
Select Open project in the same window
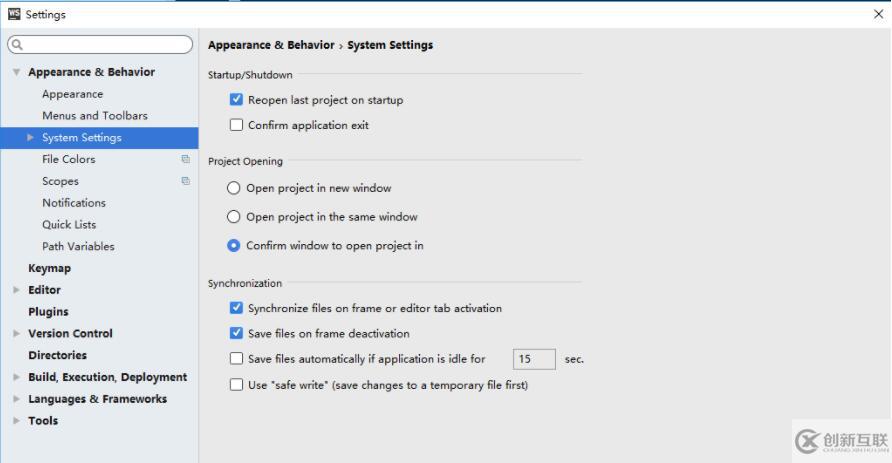pos(233,217)
